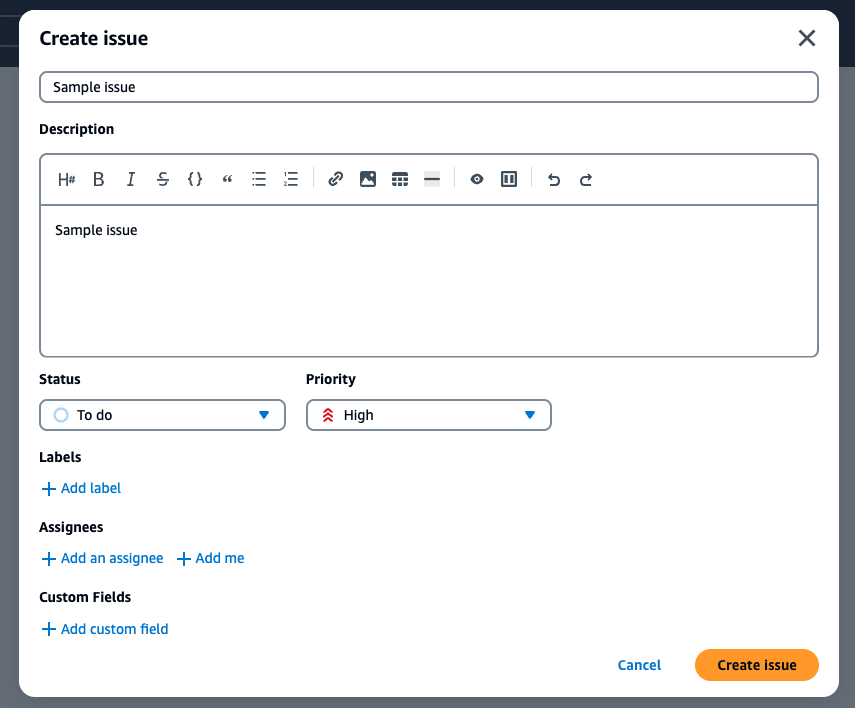The height and width of the screenshot is (708, 855).
Task: Click Add me as assignee
Action: [x=210, y=558]
